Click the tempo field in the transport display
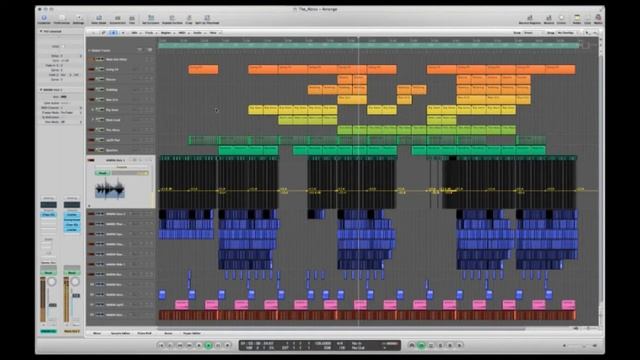 (x=322, y=343)
